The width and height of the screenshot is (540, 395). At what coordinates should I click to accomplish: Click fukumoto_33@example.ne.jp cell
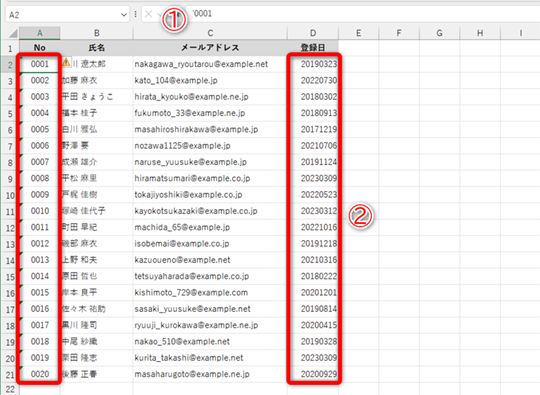pyautogui.click(x=210, y=113)
